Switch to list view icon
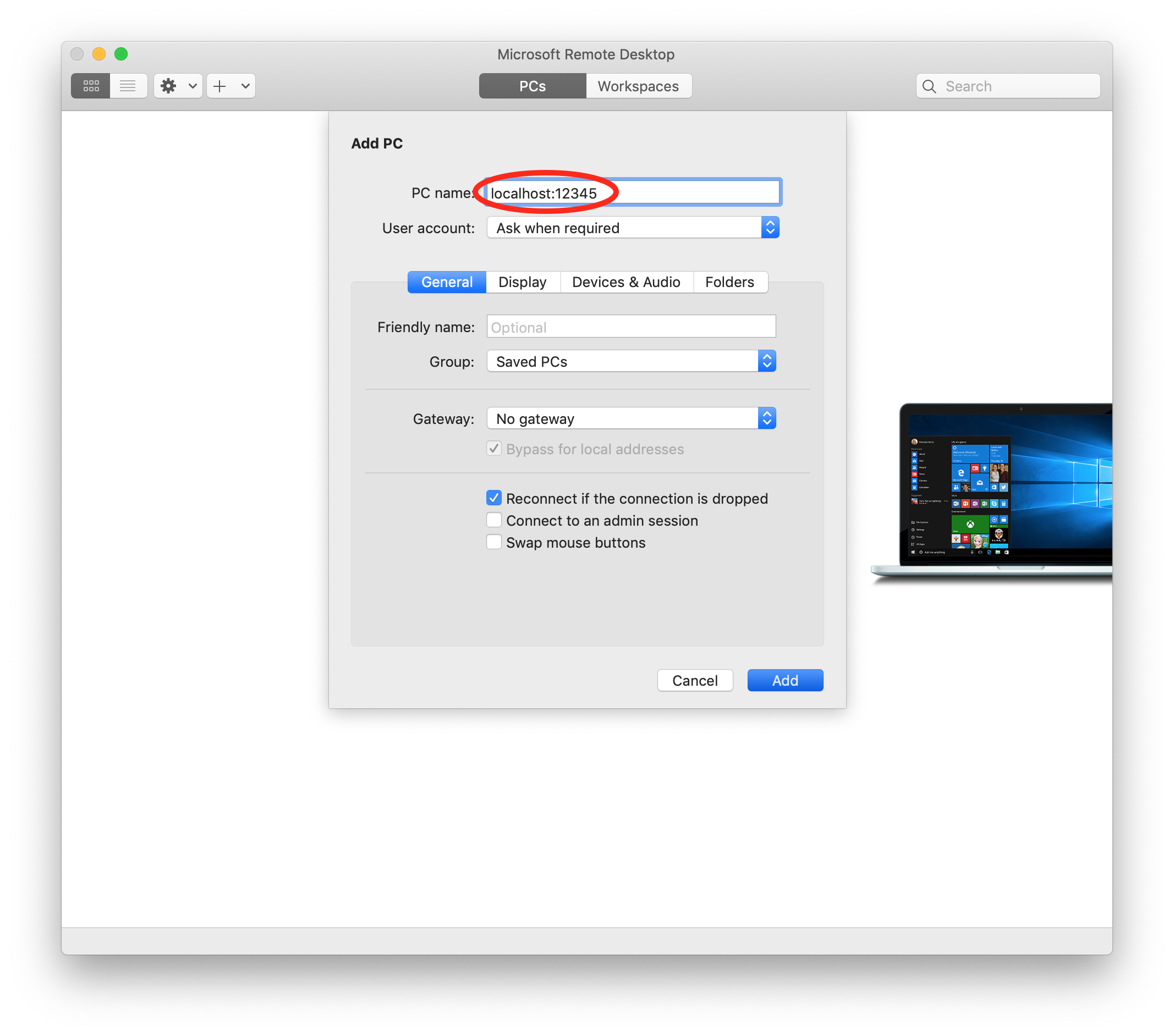Screen dimensions: 1174x1036 point(128,86)
